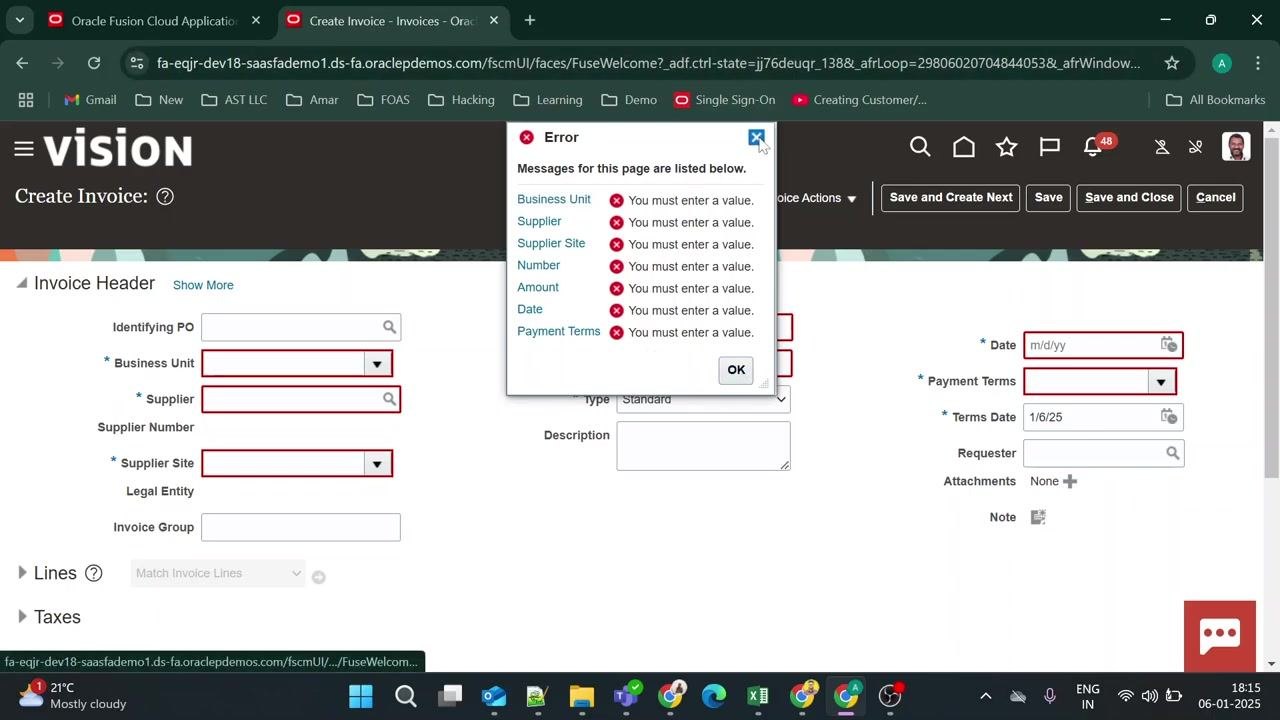Screen dimensions: 1280x720
Task: Dismiss the error dialog with OK
Action: coord(736,370)
